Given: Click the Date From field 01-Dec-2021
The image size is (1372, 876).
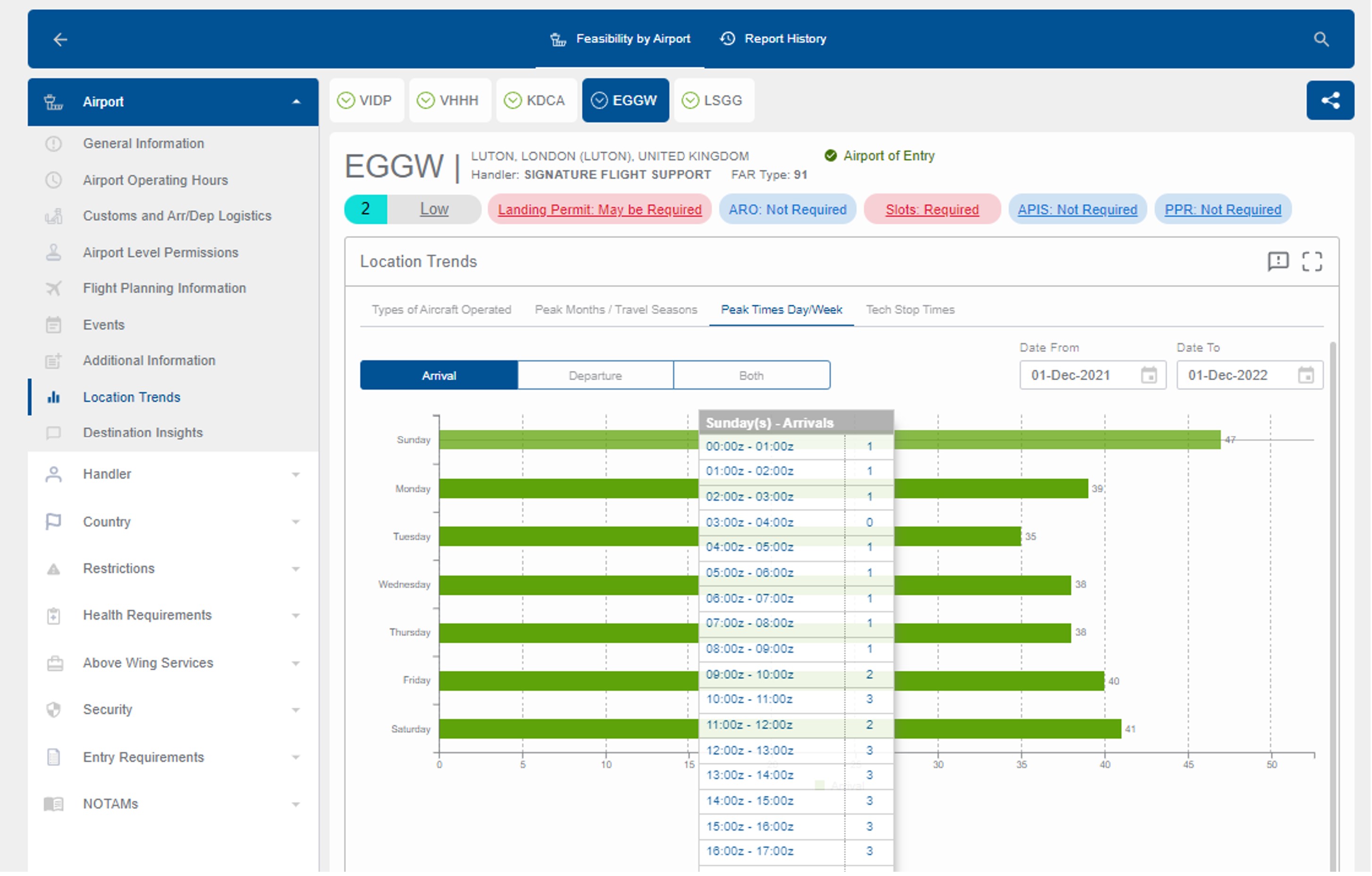Looking at the screenshot, I should [1092, 375].
